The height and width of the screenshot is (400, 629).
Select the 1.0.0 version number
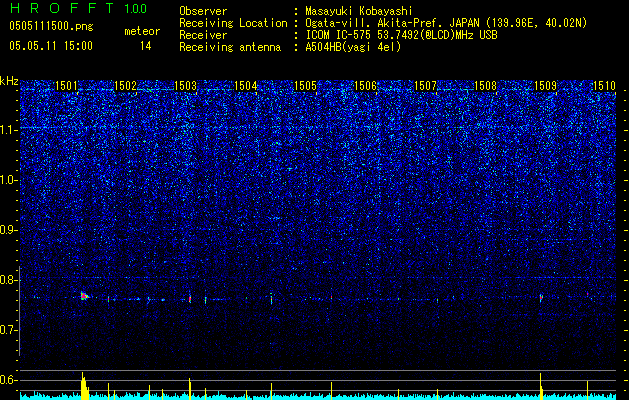[x=136, y=9]
